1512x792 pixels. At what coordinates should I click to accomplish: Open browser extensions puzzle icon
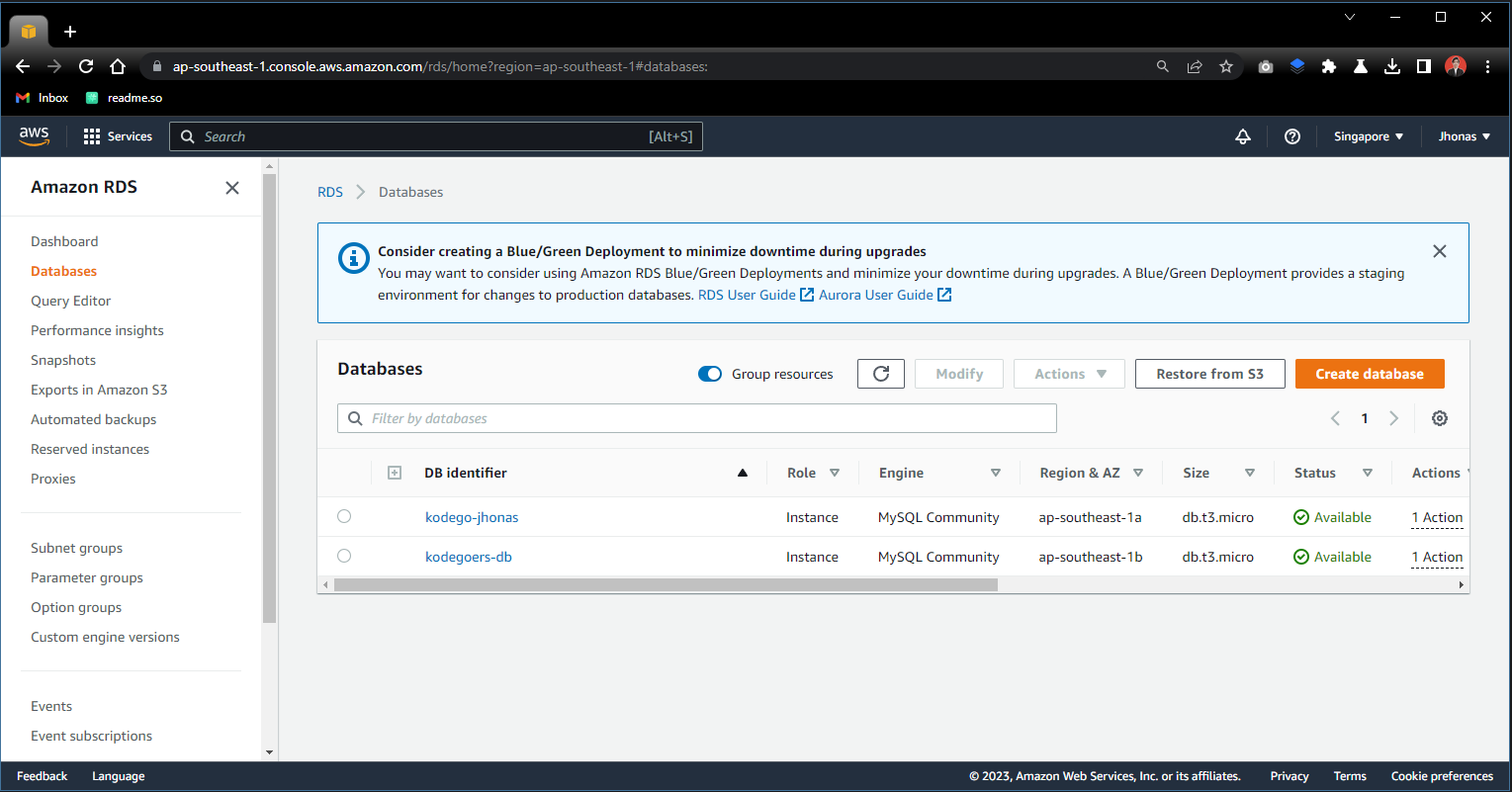(1329, 66)
